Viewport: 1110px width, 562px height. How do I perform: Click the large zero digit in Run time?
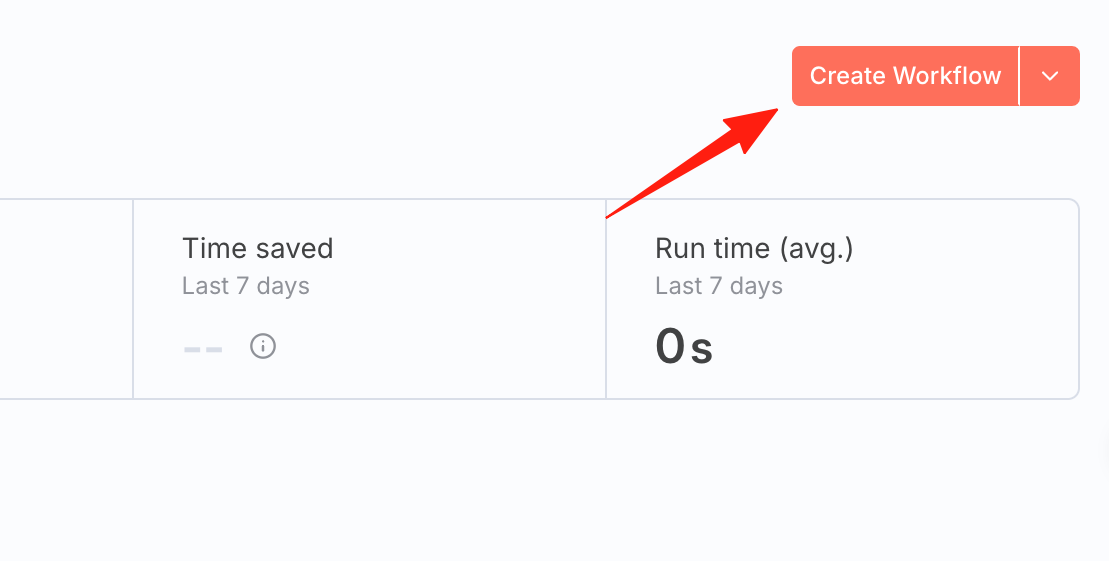pyautogui.click(x=670, y=347)
